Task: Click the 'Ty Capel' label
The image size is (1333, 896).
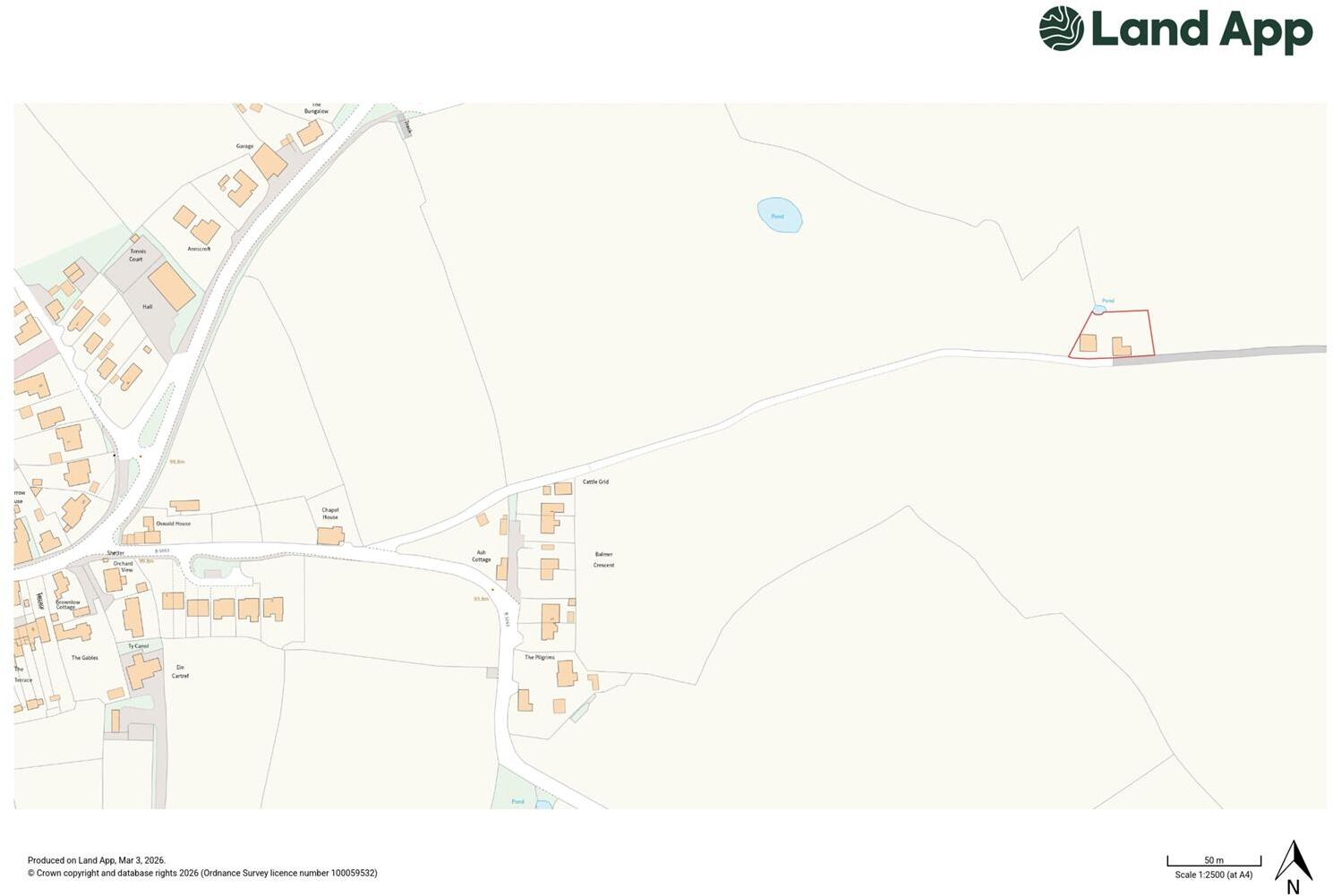Action: pyautogui.click(x=139, y=646)
